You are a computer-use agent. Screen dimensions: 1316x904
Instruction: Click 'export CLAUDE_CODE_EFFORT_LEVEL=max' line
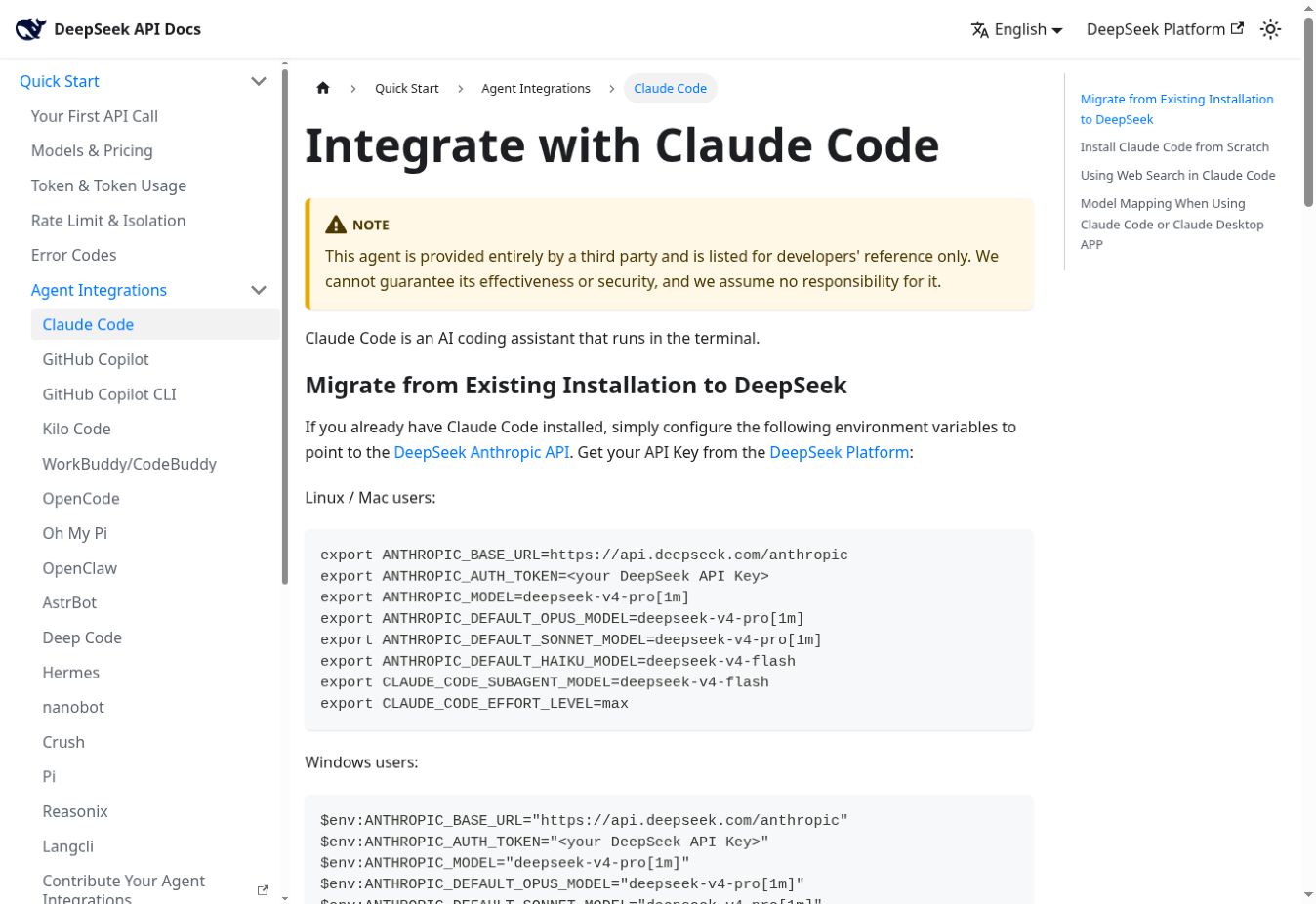click(x=474, y=704)
